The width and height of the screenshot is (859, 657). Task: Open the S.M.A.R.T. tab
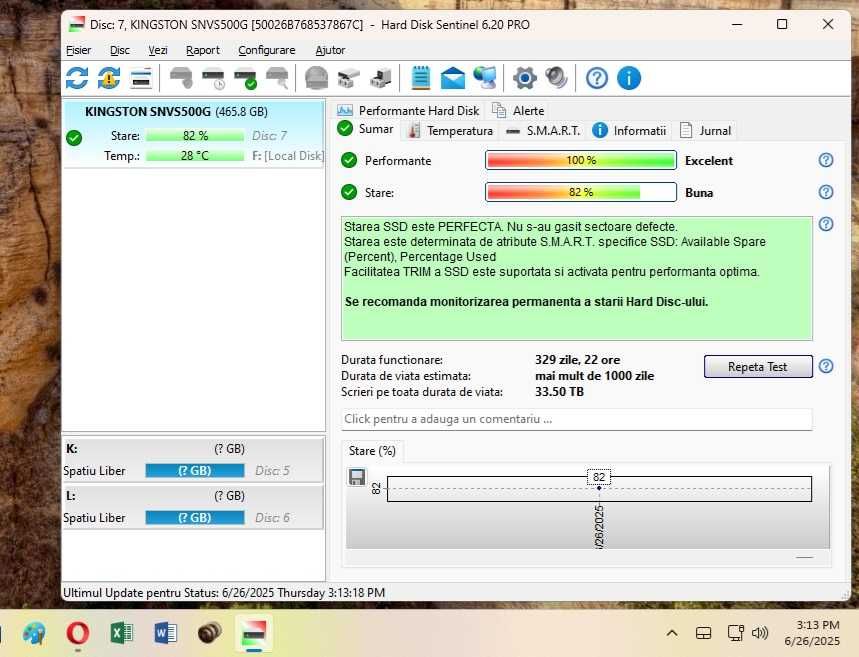[x=543, y=131]
